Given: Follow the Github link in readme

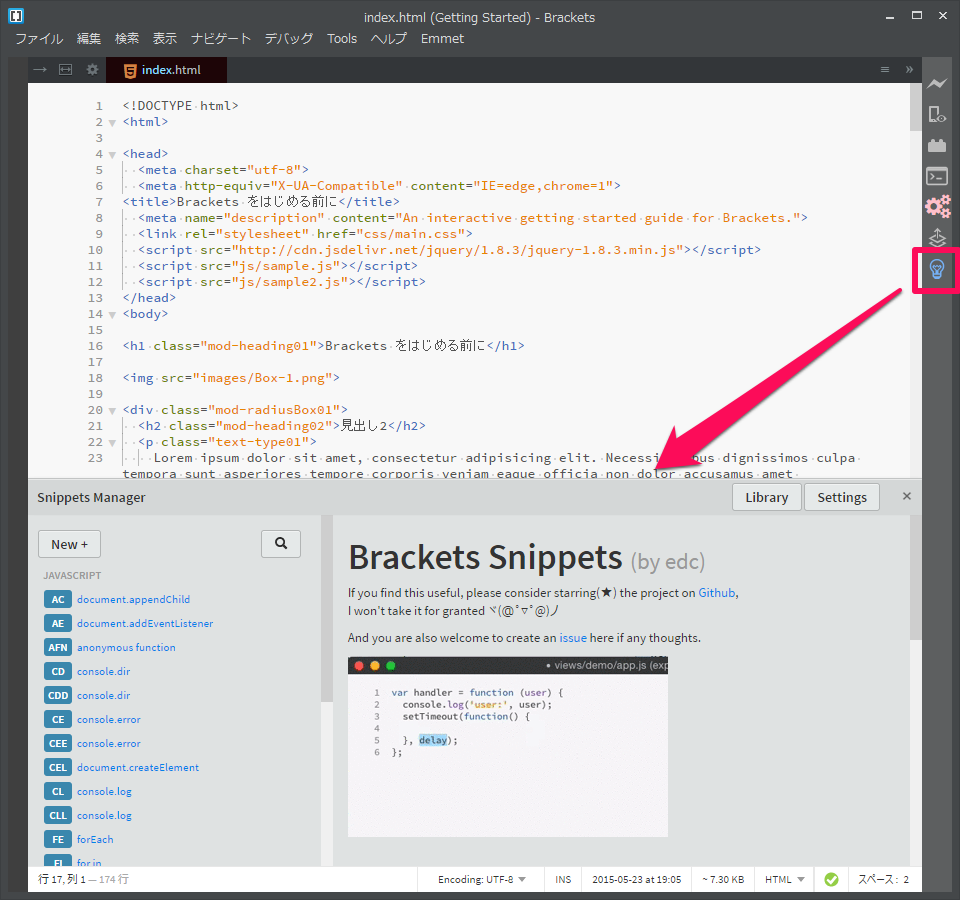Looking at the screenshot, I should 716,593.
